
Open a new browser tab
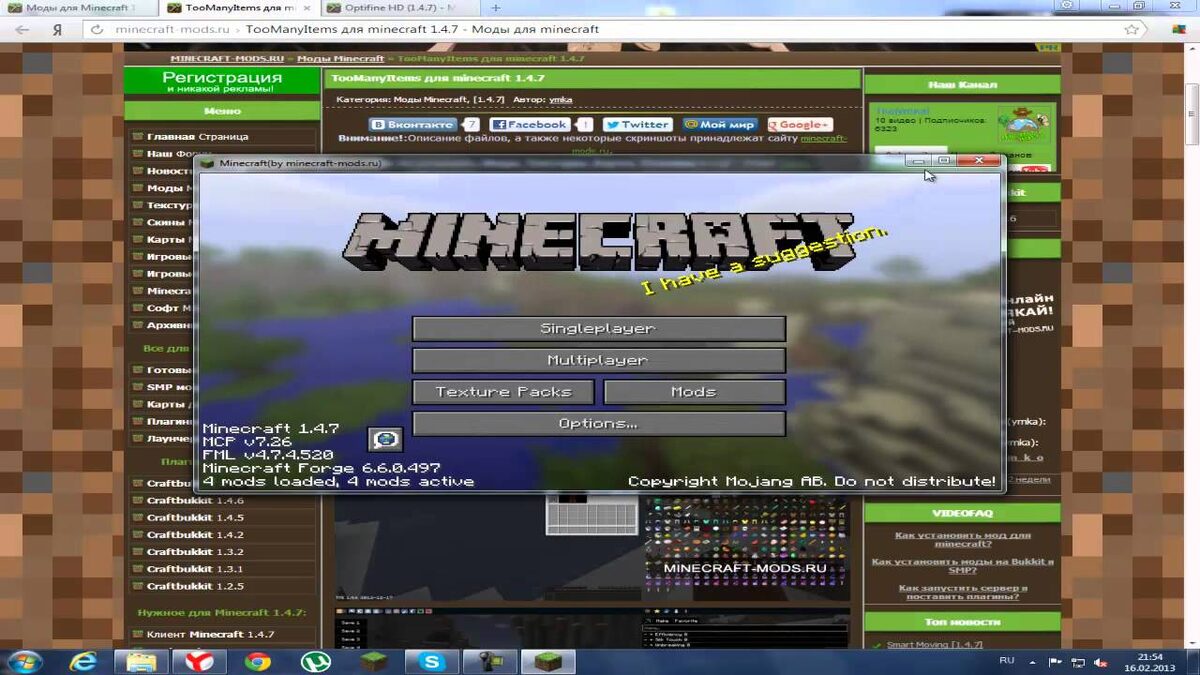pyautogui.click(x=496, y=8)
